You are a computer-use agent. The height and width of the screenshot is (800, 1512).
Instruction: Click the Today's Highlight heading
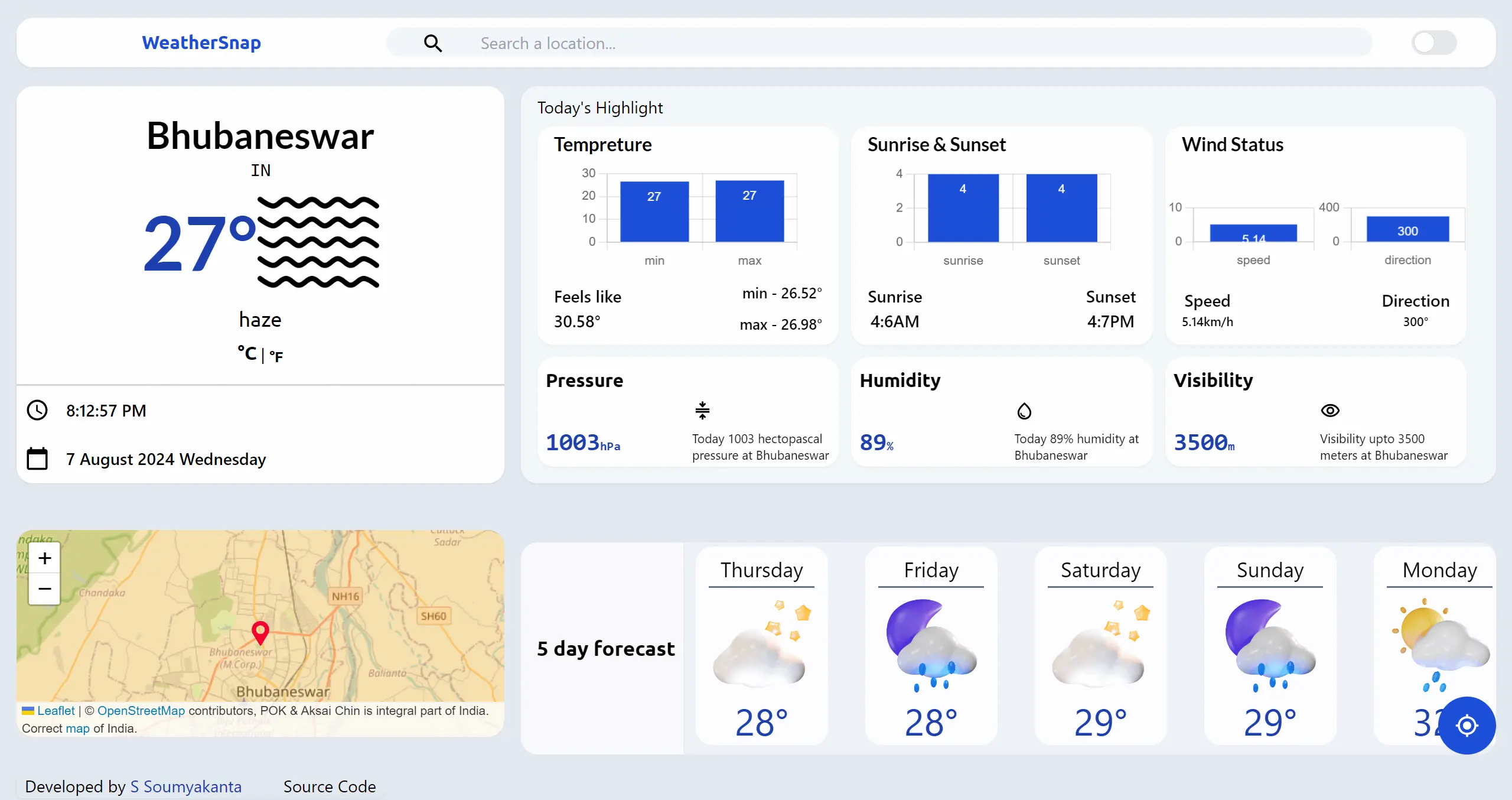600,108
